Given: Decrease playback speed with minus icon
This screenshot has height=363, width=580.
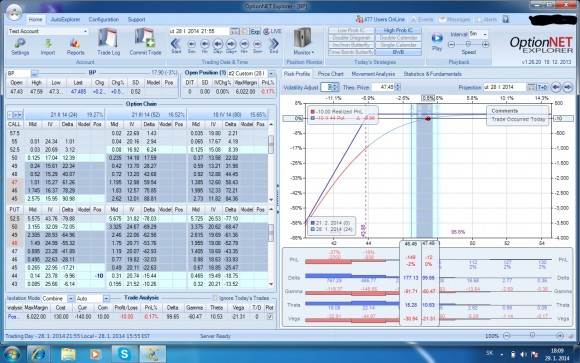Looking at the screenshot, I should 451,44.
